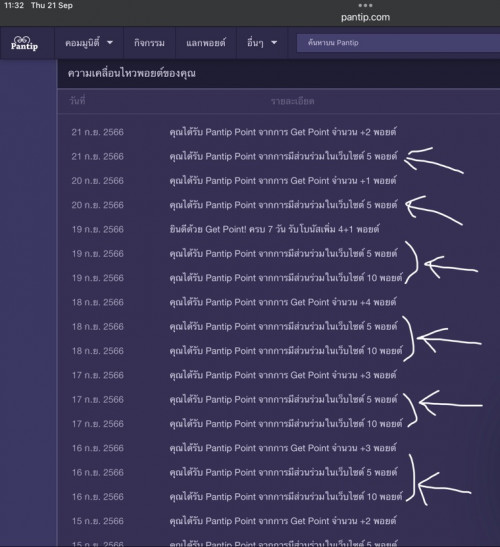Select the 16 ก.ย. 2566 participation 10 พอยต์ entry

pos(286,496)
